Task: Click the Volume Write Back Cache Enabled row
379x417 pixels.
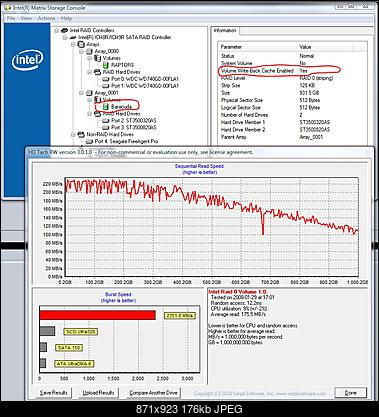Action: (x=293, y=71)
